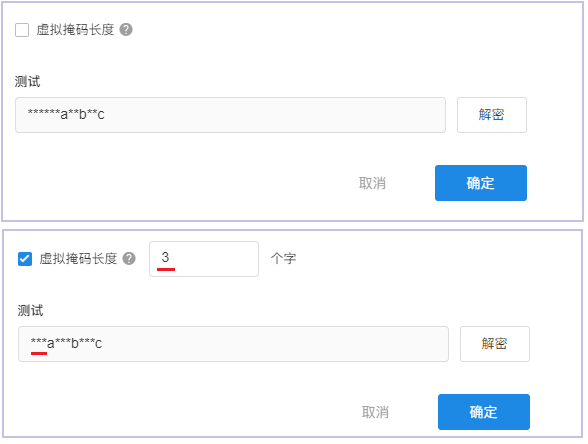This screenshot has width=588, height=444.
Task: Uncheck the ticked 虚拟掩码长度 checkbox
Action: pyautogui.click(x=25, y=259)
